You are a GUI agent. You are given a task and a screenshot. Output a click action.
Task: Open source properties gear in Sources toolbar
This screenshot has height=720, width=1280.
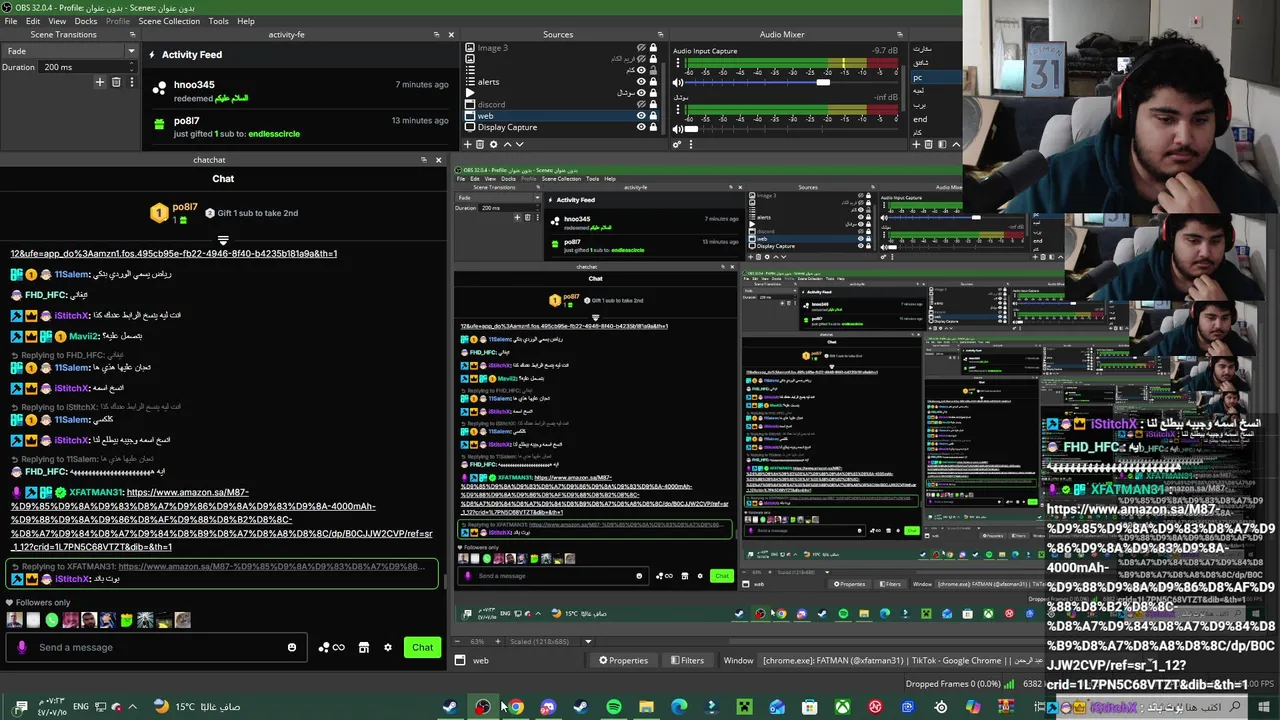(x=493, y=144)
